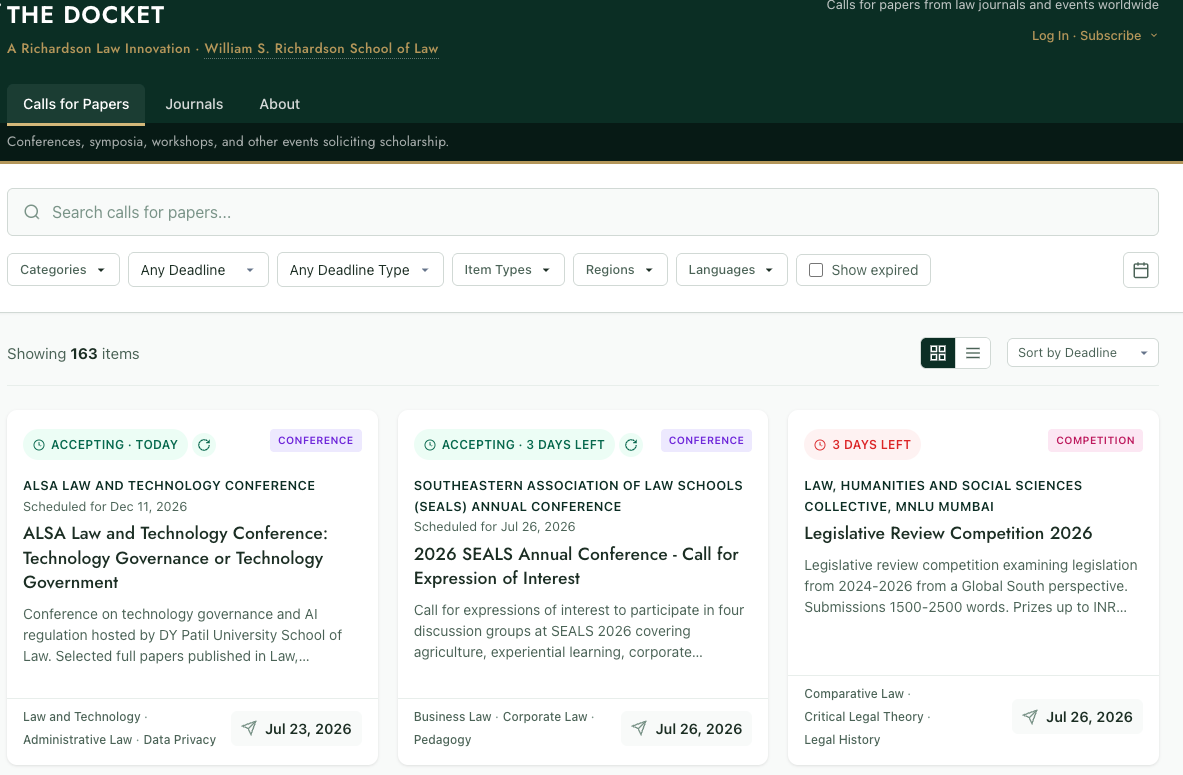Click clock icon in Accepting 3 Days Left badge

(x=430, y=445)
